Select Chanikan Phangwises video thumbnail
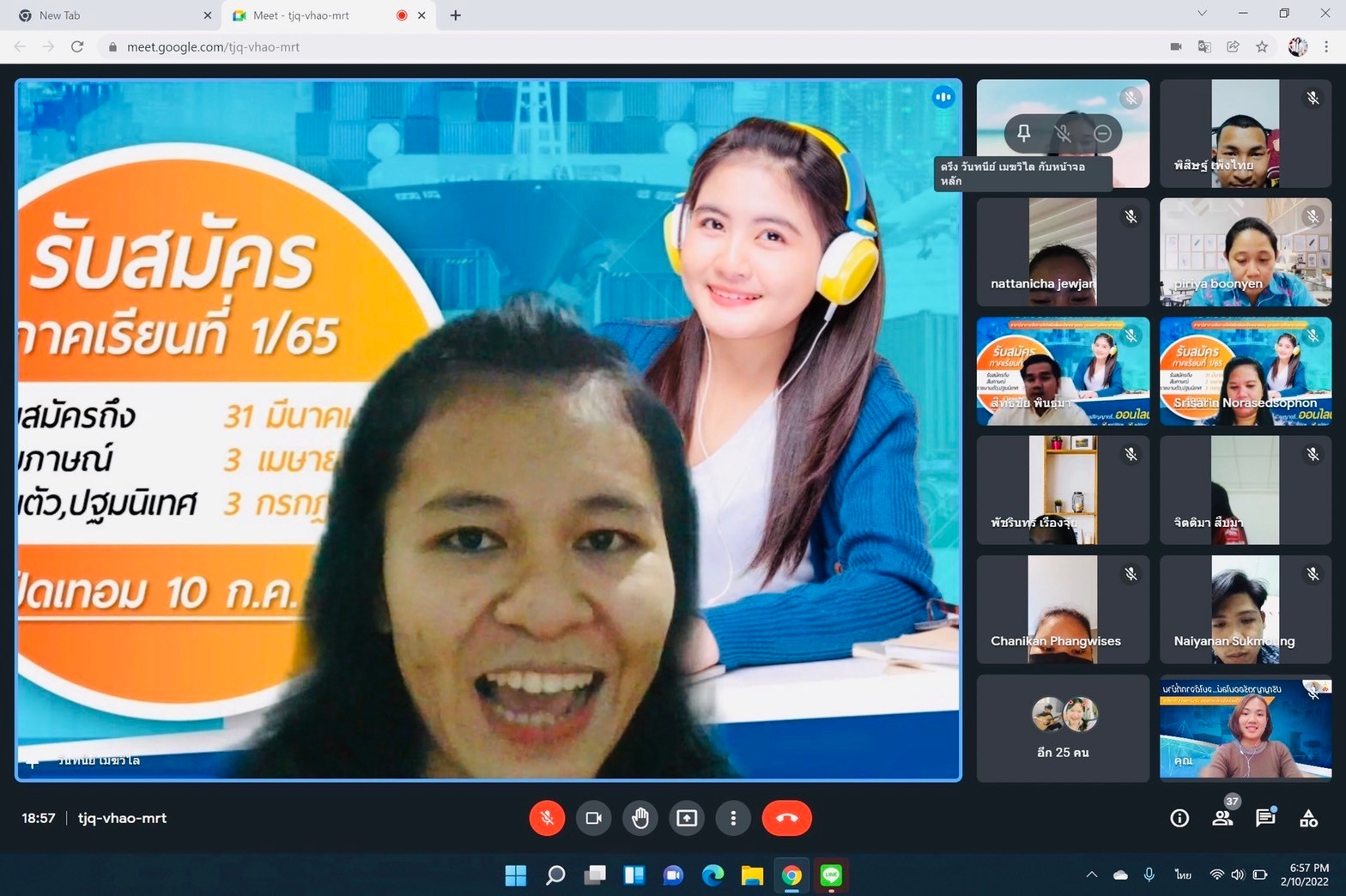 tap(1063, 609)
